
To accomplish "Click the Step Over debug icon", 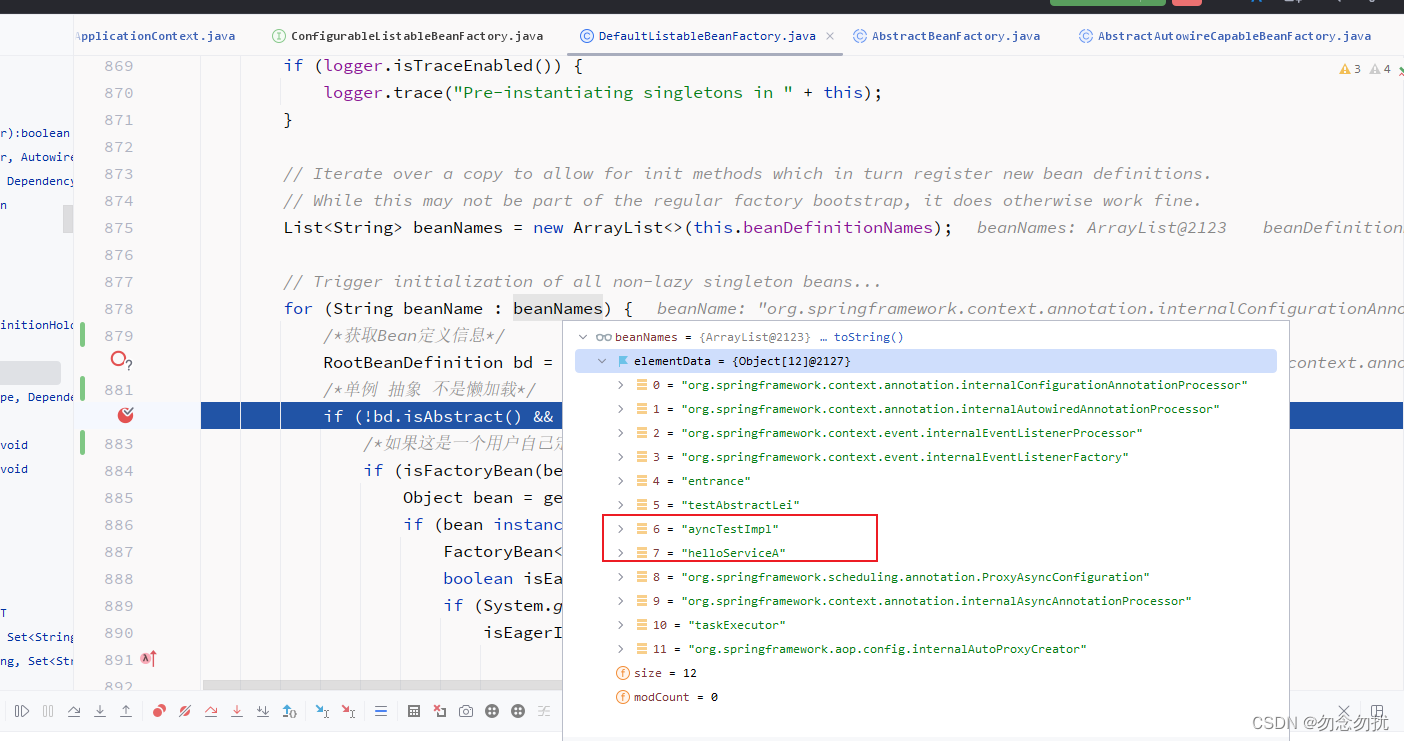I will 74,711.
